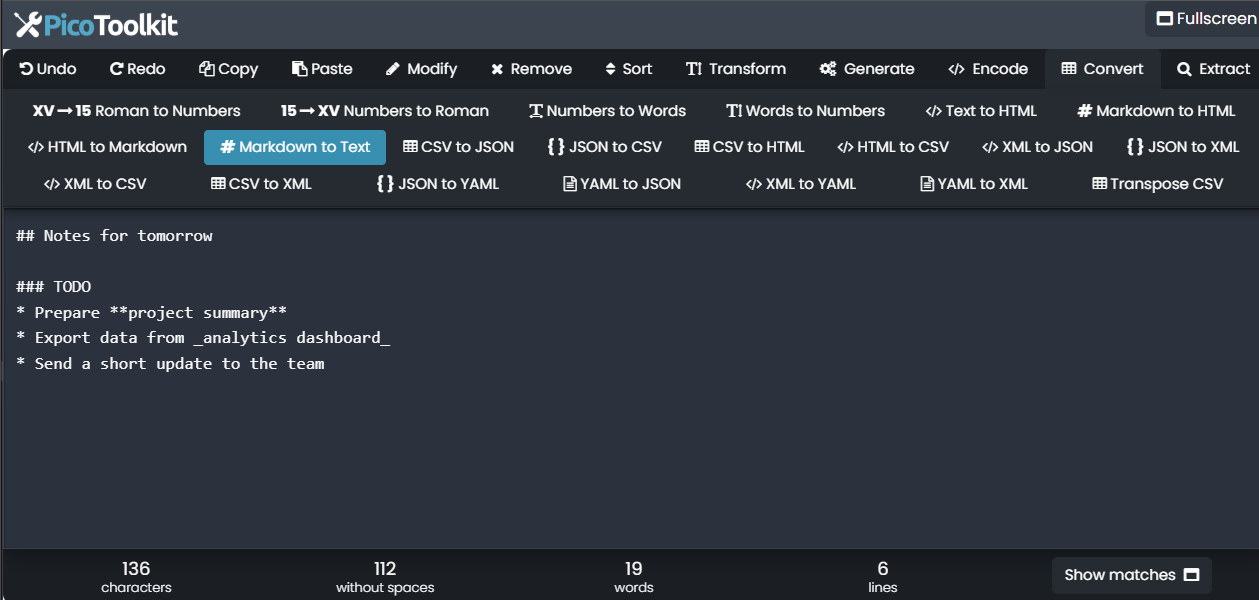Image resolution: width=1259 pixels, height=600 pixels.
Task: Click the Paste icon in toolbar
Action: pos(299,69)
